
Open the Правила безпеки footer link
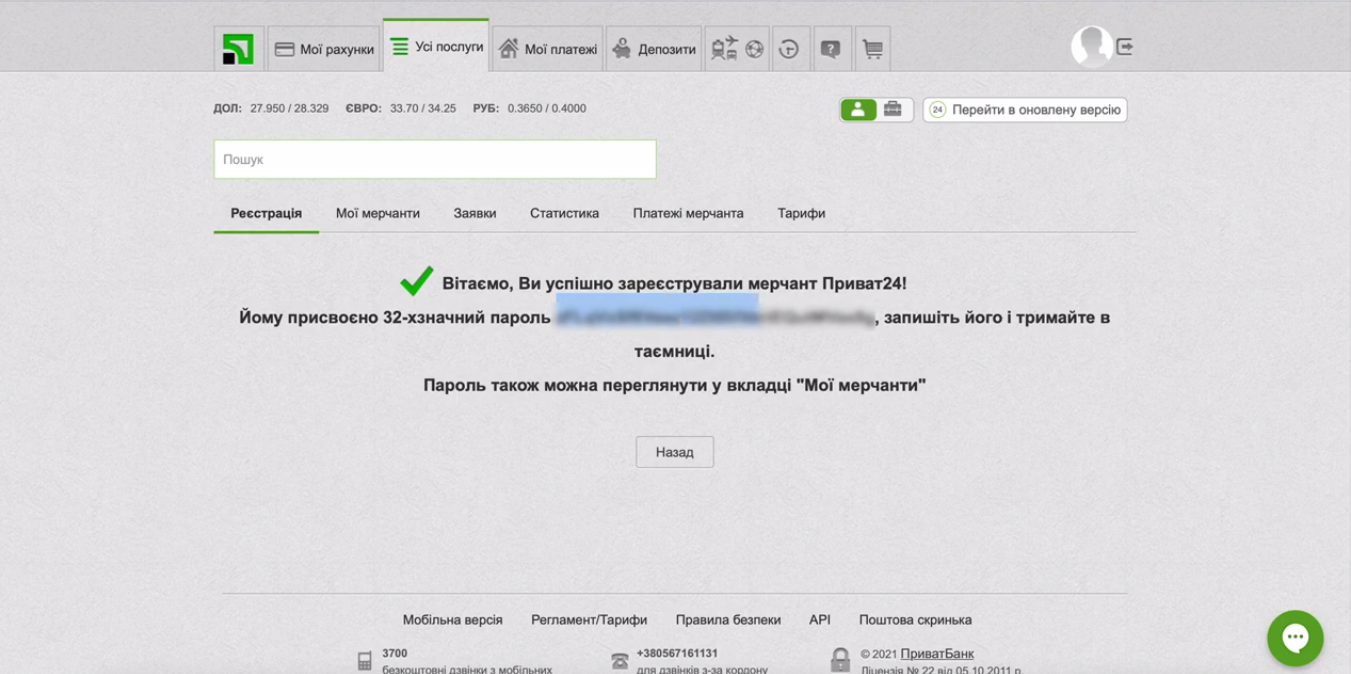(728, 620)
